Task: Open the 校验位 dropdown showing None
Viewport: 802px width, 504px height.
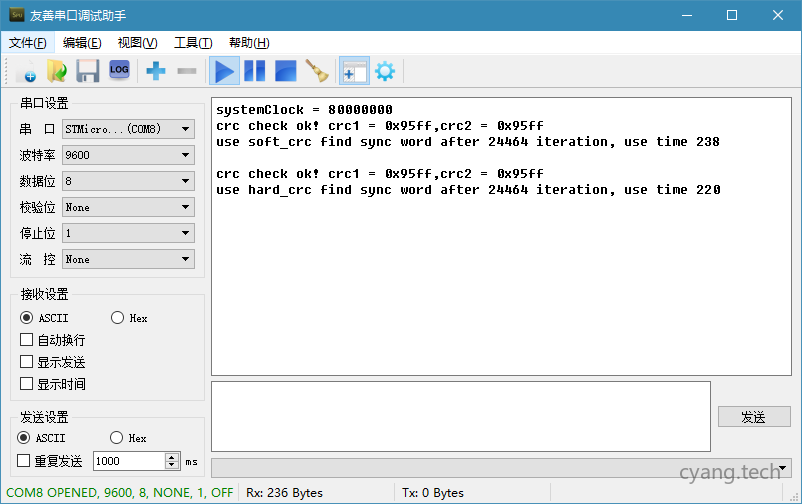Action: pyautogui.click(x=128, y=207)
